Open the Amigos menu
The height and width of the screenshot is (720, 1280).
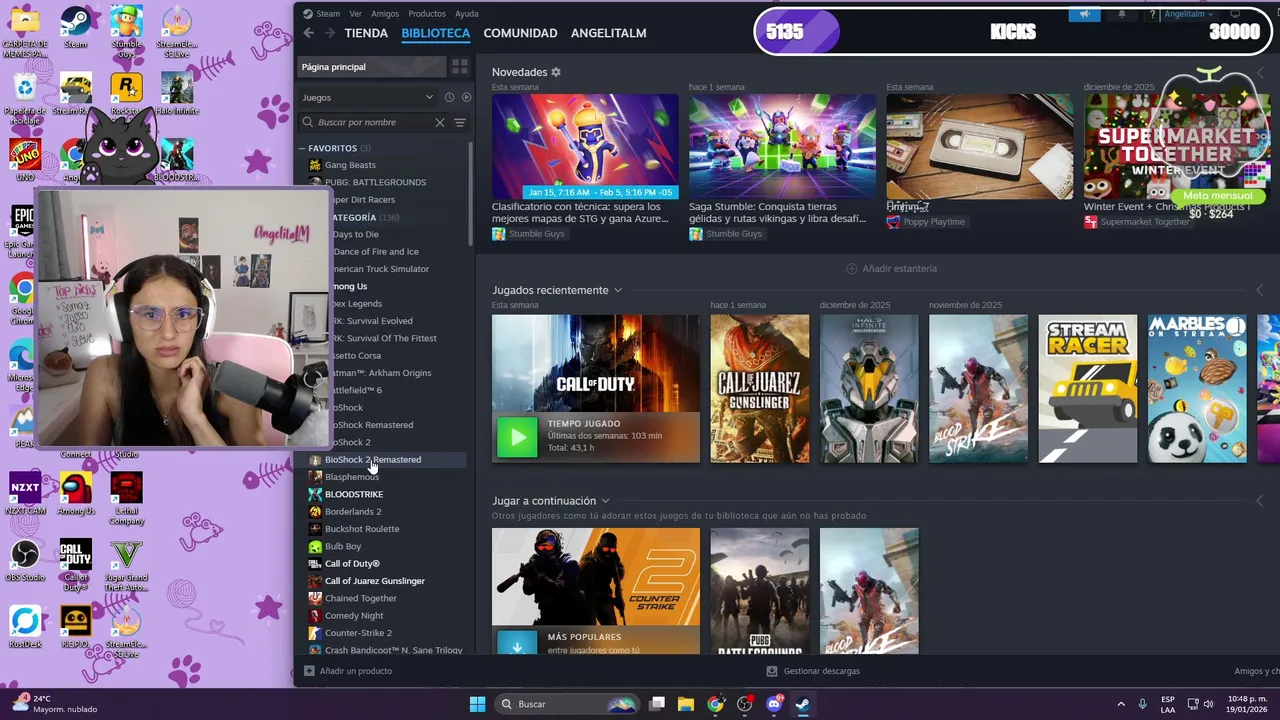pos(385,14)
